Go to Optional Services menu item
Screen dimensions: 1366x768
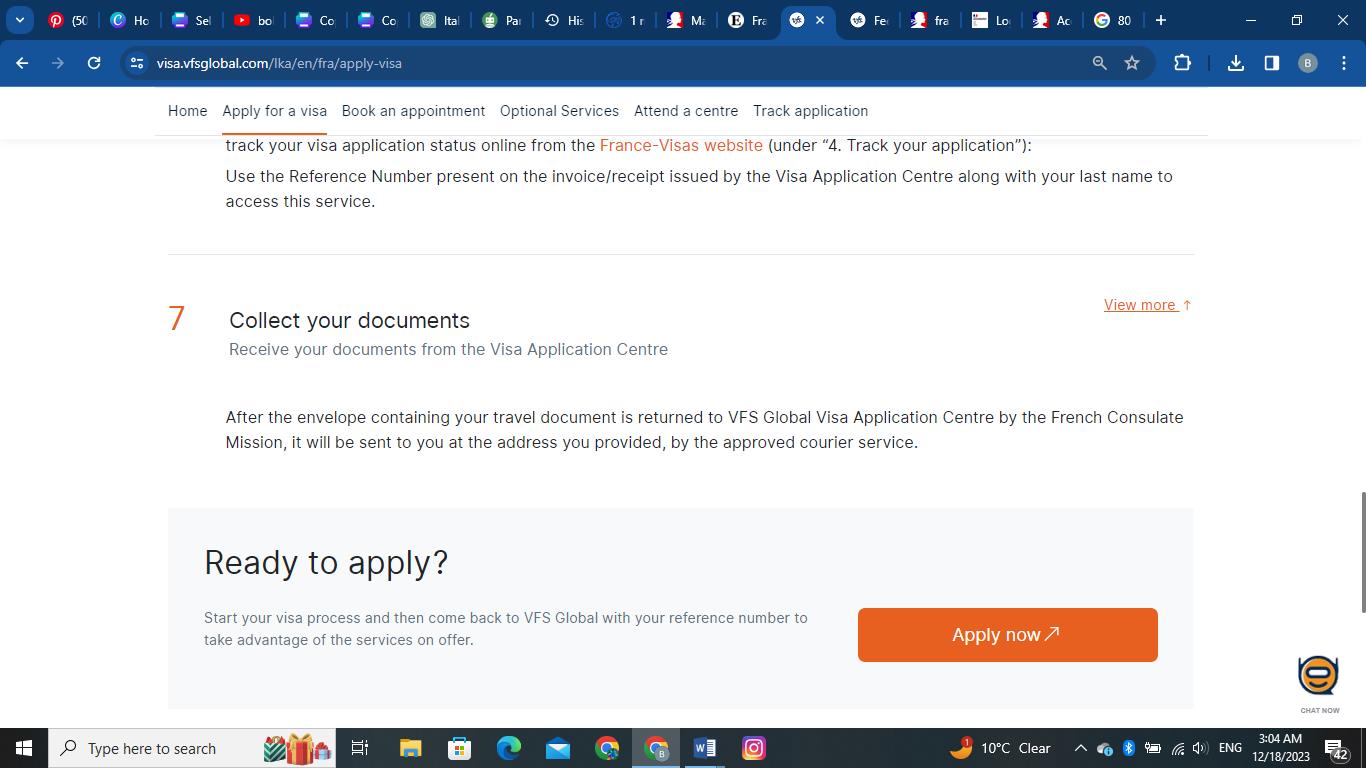point(559,111)
